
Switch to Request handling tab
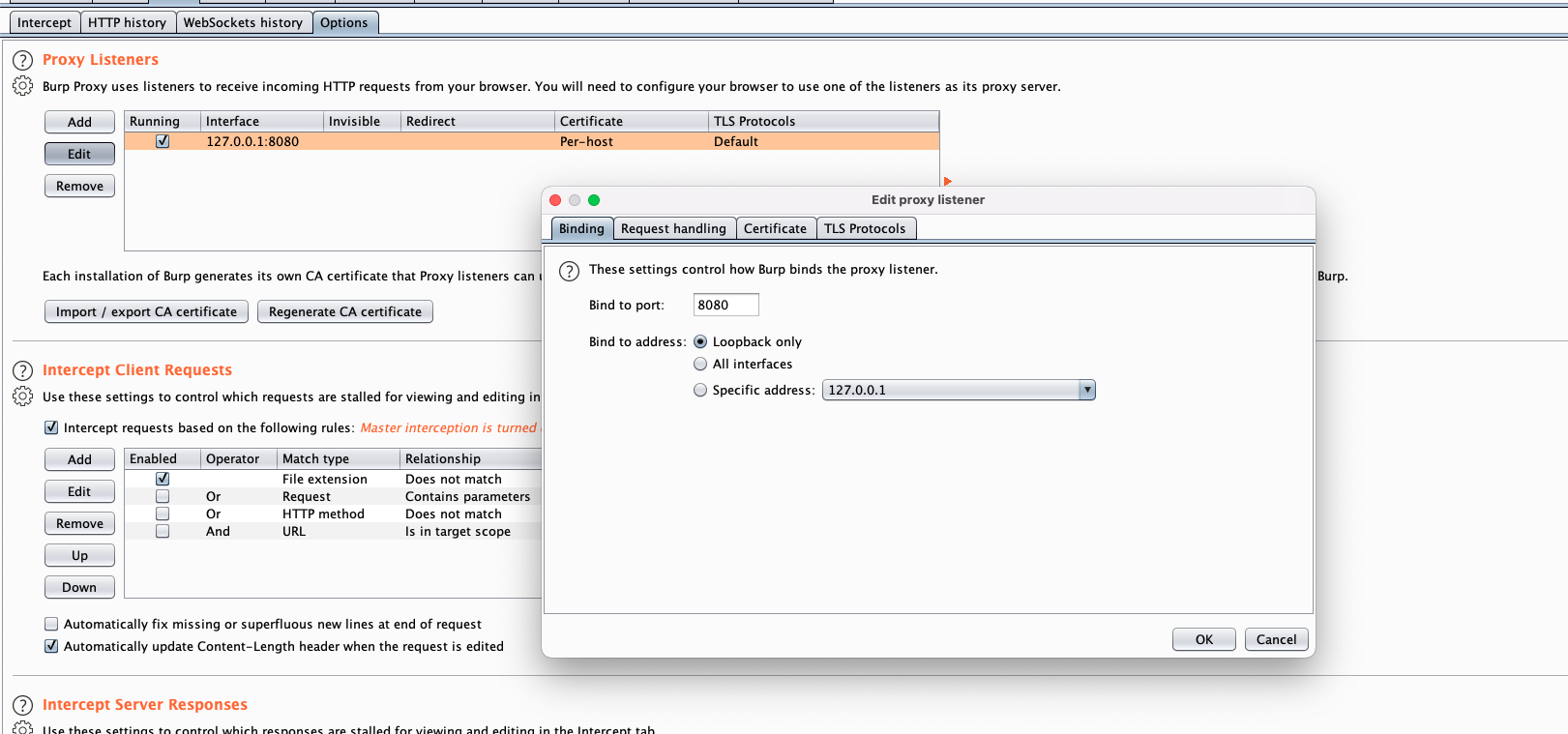[673, 228]
